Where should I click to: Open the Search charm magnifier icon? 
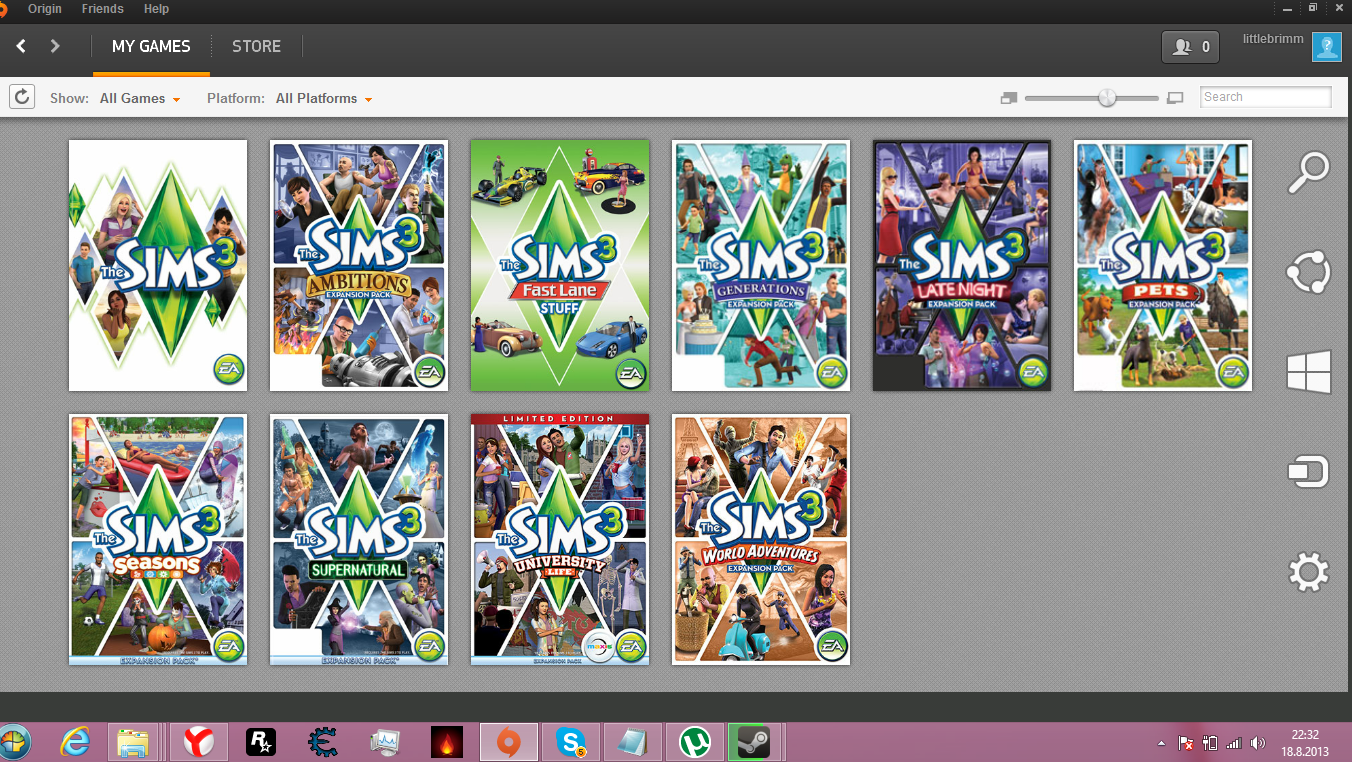point(1308,172)
